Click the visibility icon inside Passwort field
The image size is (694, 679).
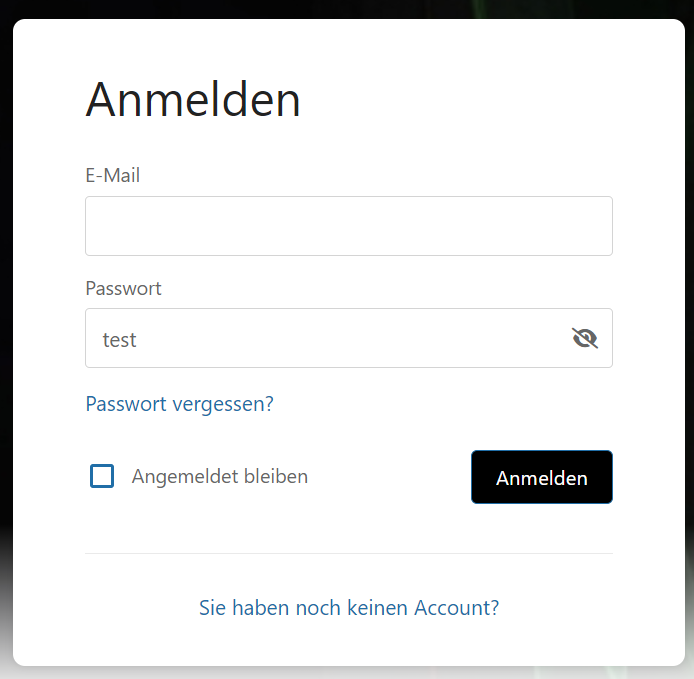[x=585, y=338]
